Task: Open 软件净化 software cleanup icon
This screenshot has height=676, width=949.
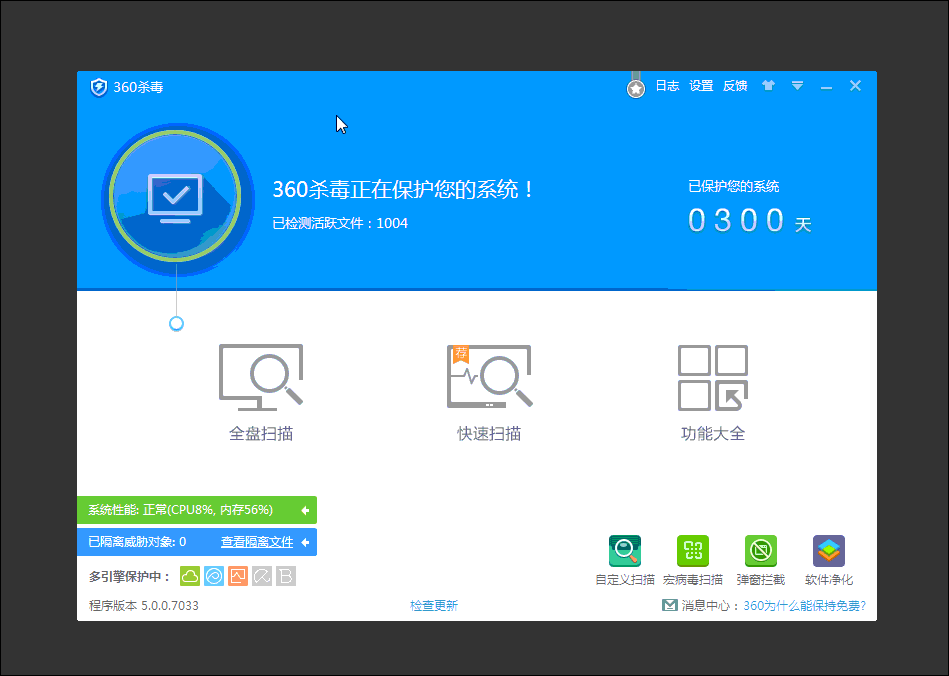Action: [829, 551]
